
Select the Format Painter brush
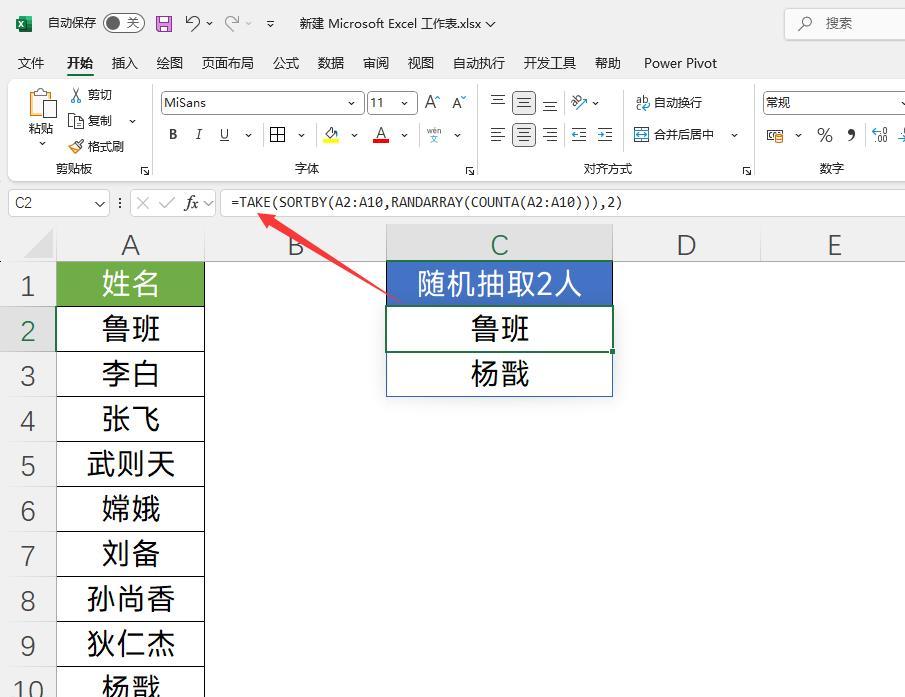point(76,147)
